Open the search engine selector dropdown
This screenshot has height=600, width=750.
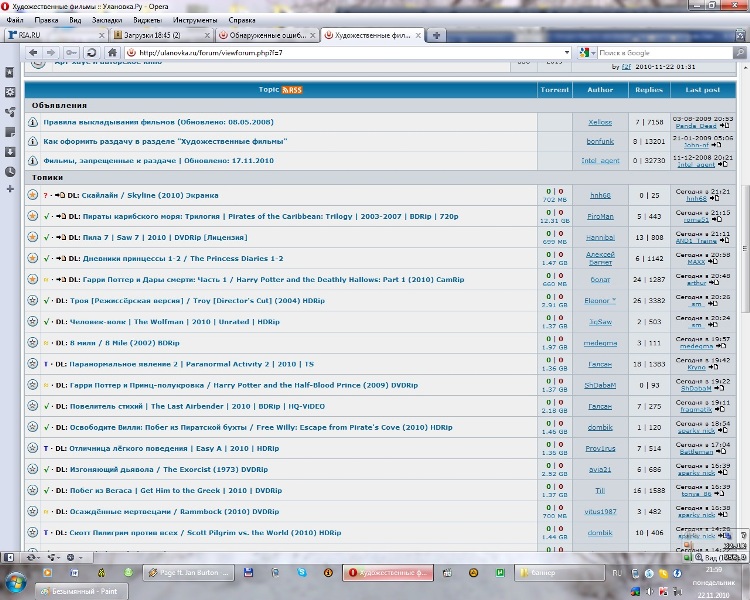point(589,52)
